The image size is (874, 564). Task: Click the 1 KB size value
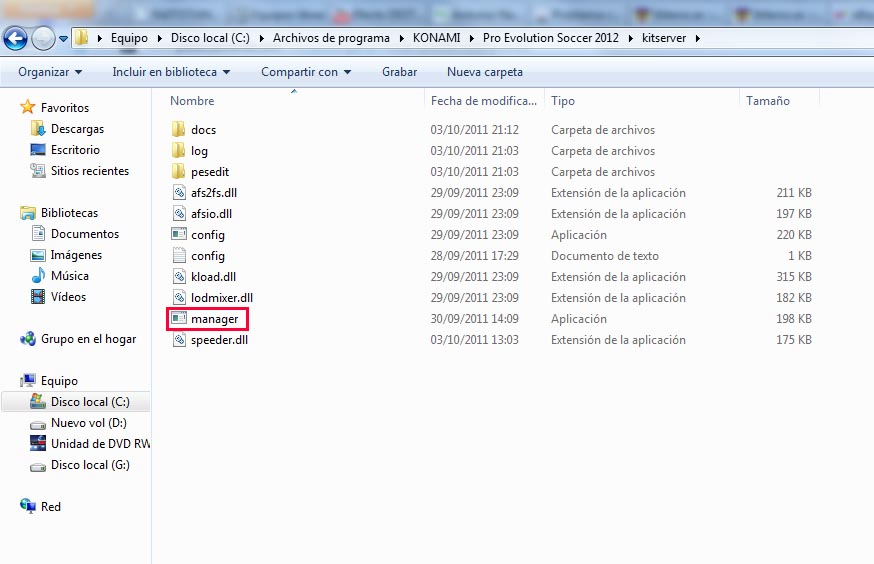(799, 256)
